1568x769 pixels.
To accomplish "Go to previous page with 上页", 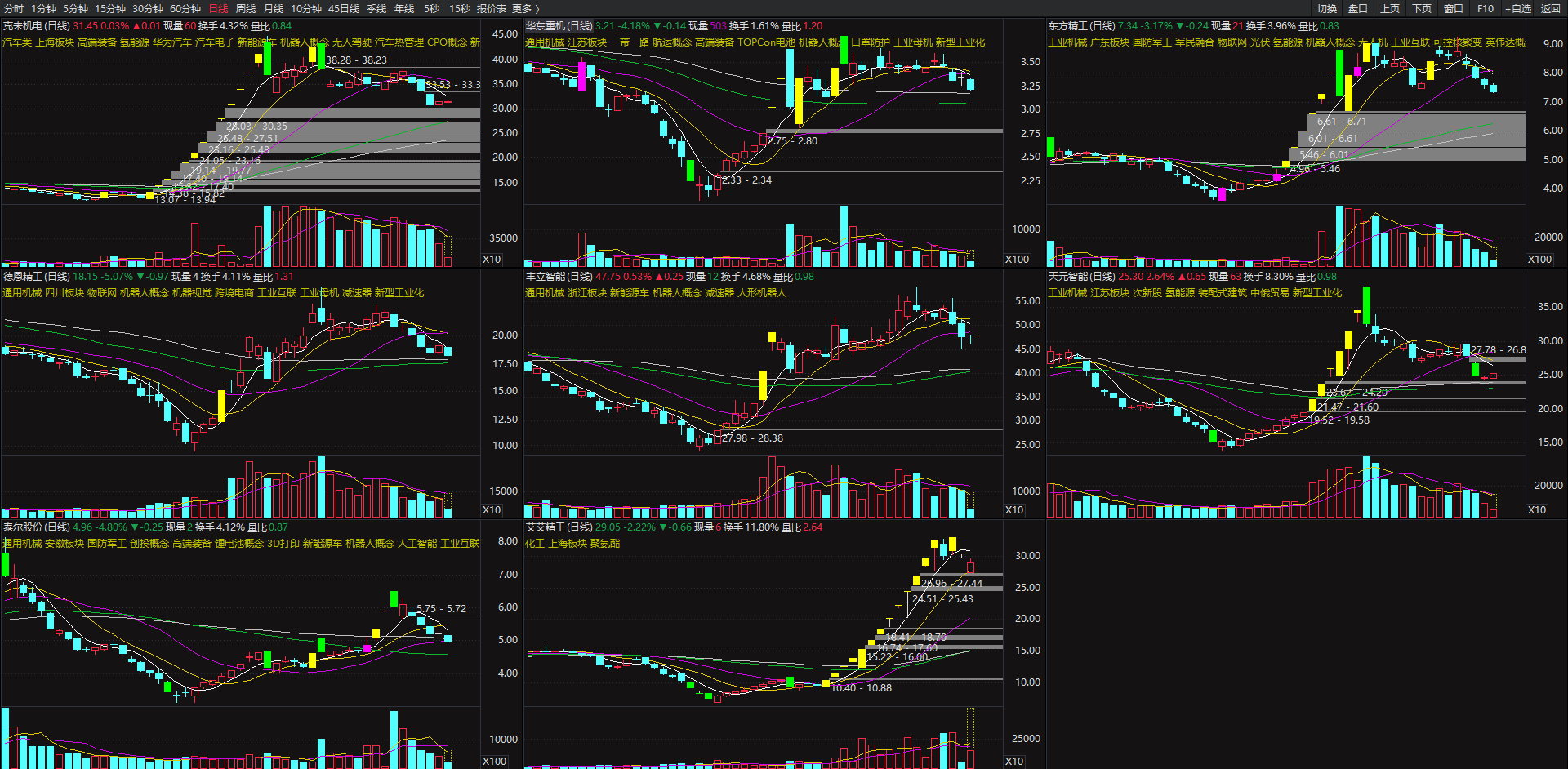I will [x=1390, y=8].
